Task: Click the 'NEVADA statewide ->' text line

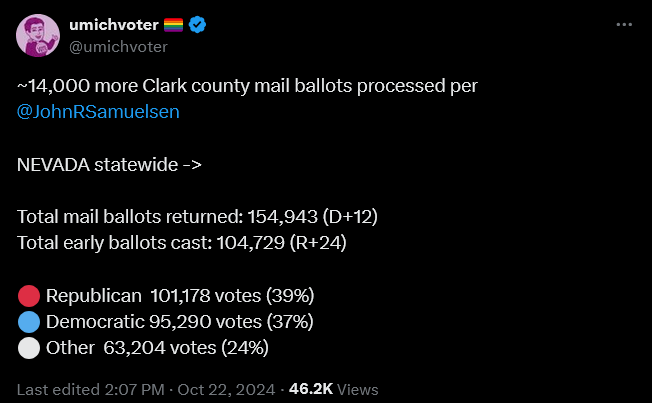Action: coord(109,165)
